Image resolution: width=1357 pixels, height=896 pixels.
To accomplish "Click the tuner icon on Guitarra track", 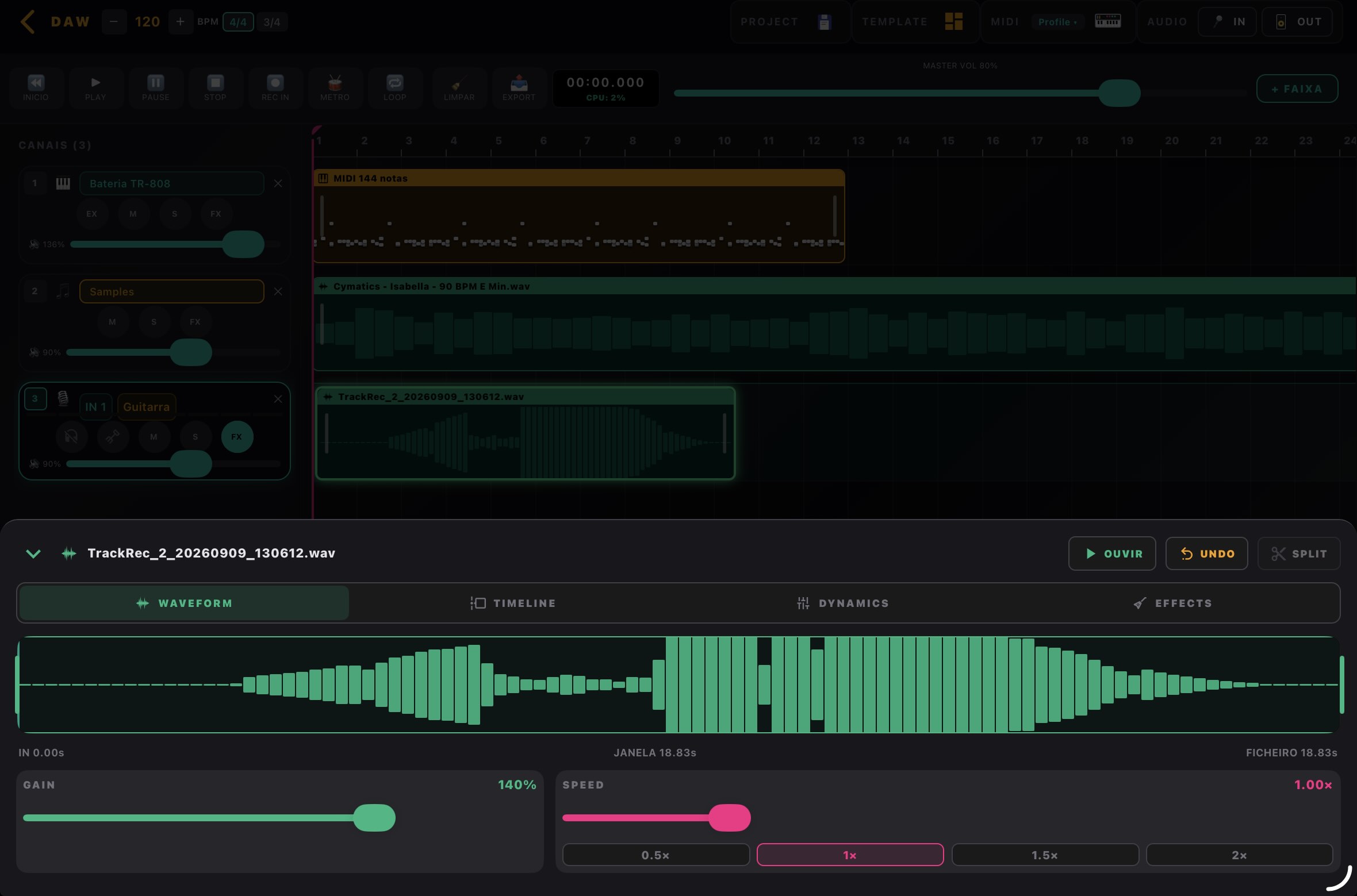I will 113,437.
